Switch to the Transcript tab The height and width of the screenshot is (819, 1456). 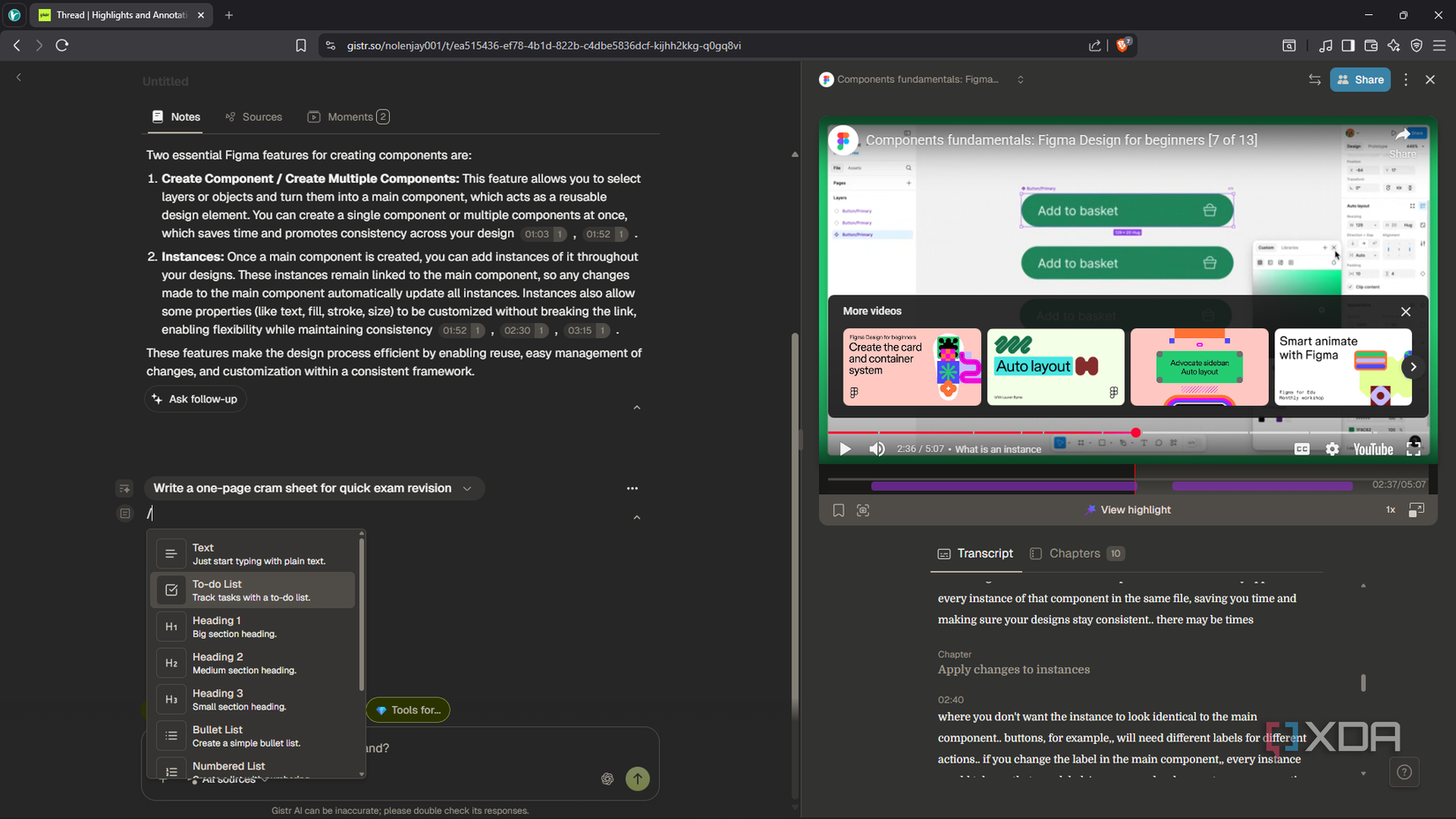(x=975, y=553)
